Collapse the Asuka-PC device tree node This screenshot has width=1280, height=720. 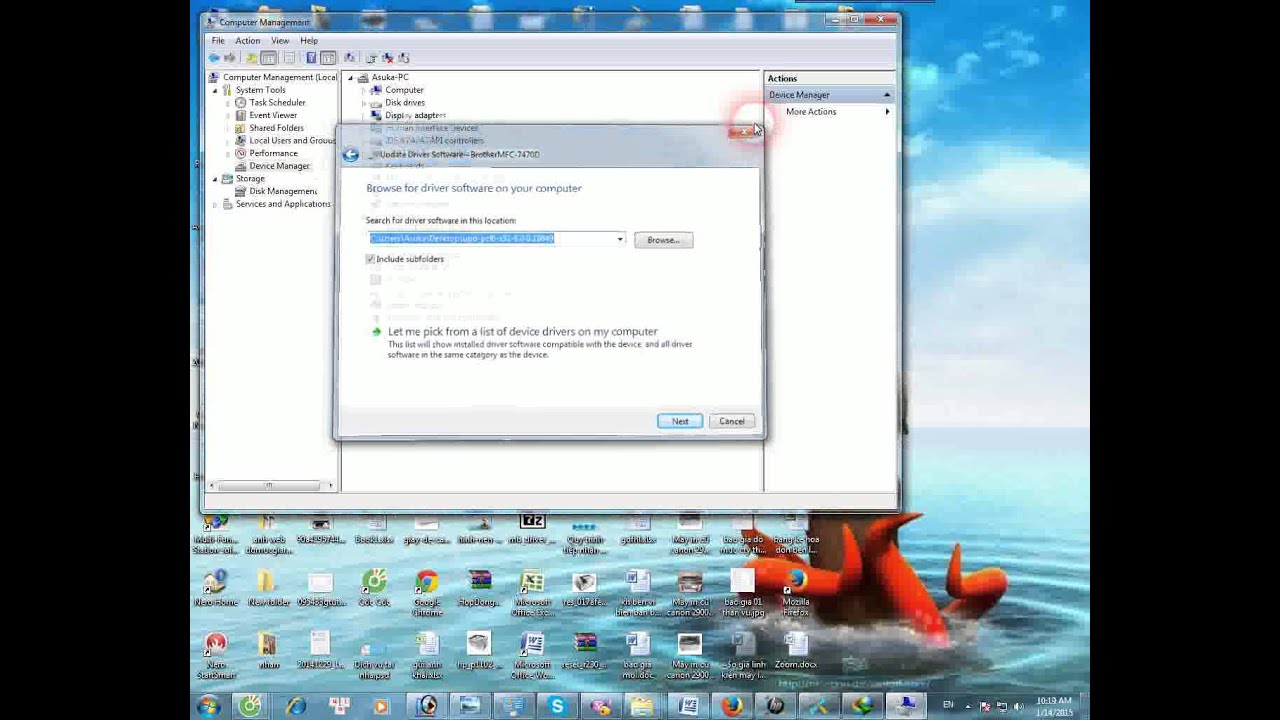click(x=350, y=78)
